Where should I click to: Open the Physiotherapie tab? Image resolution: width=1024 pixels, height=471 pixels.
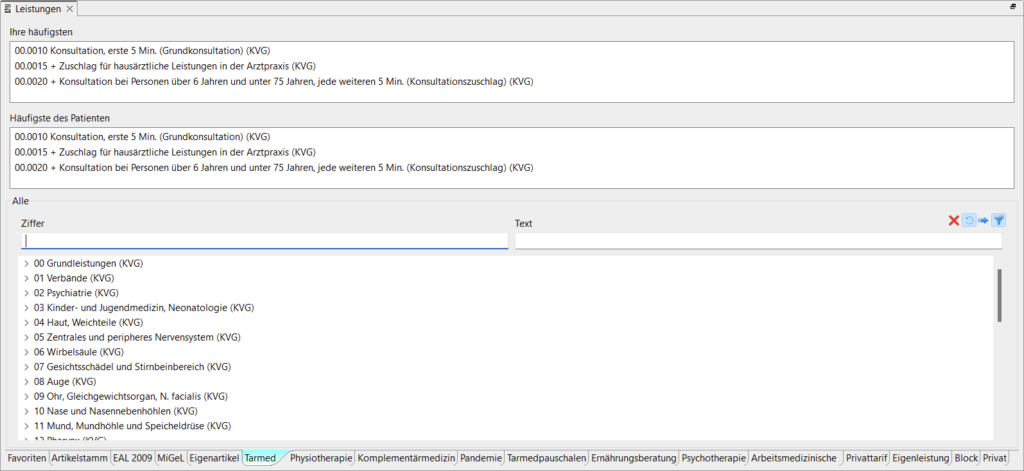[x=321, y=458]
